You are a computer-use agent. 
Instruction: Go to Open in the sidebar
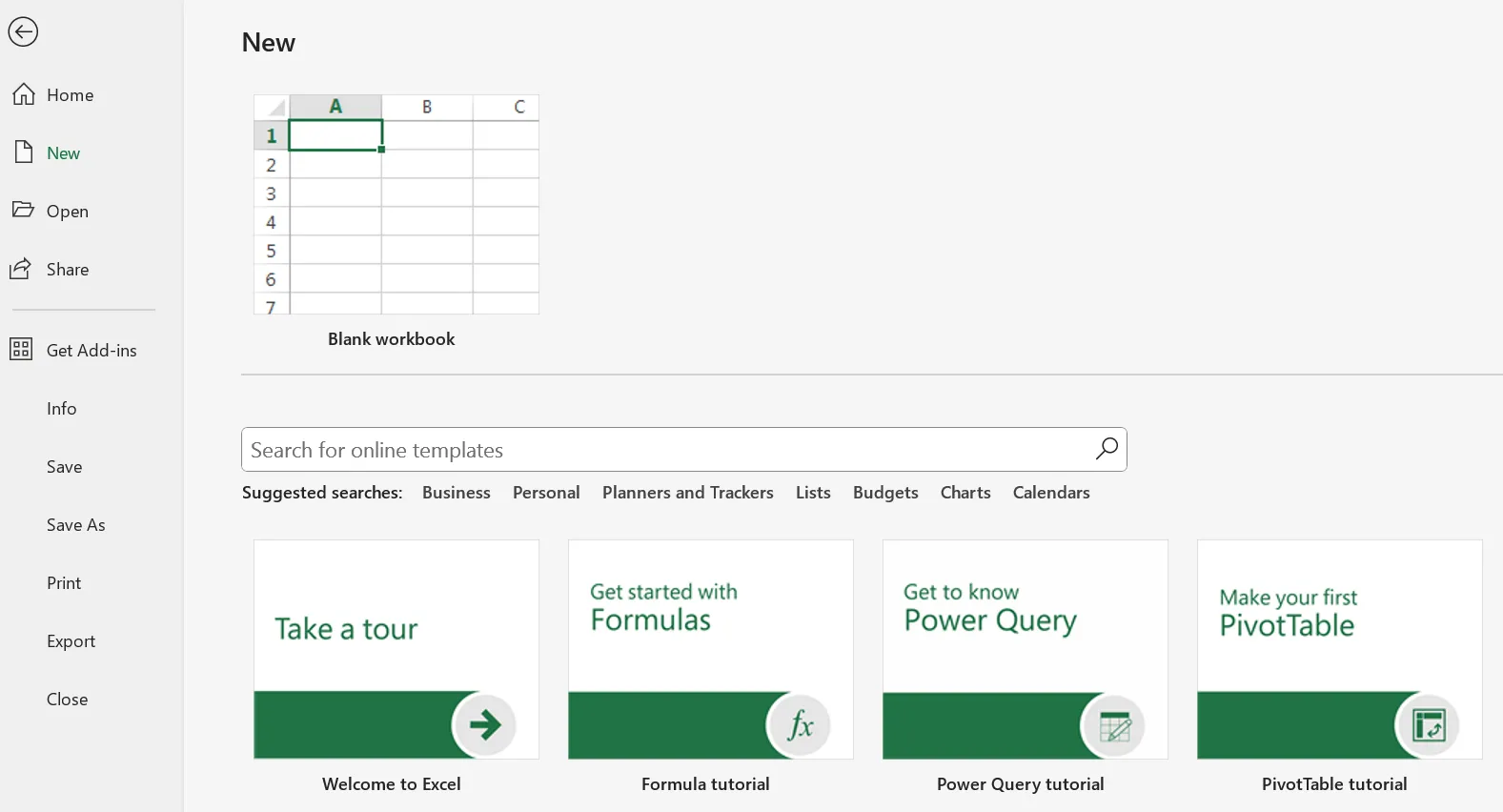[68, 212]
